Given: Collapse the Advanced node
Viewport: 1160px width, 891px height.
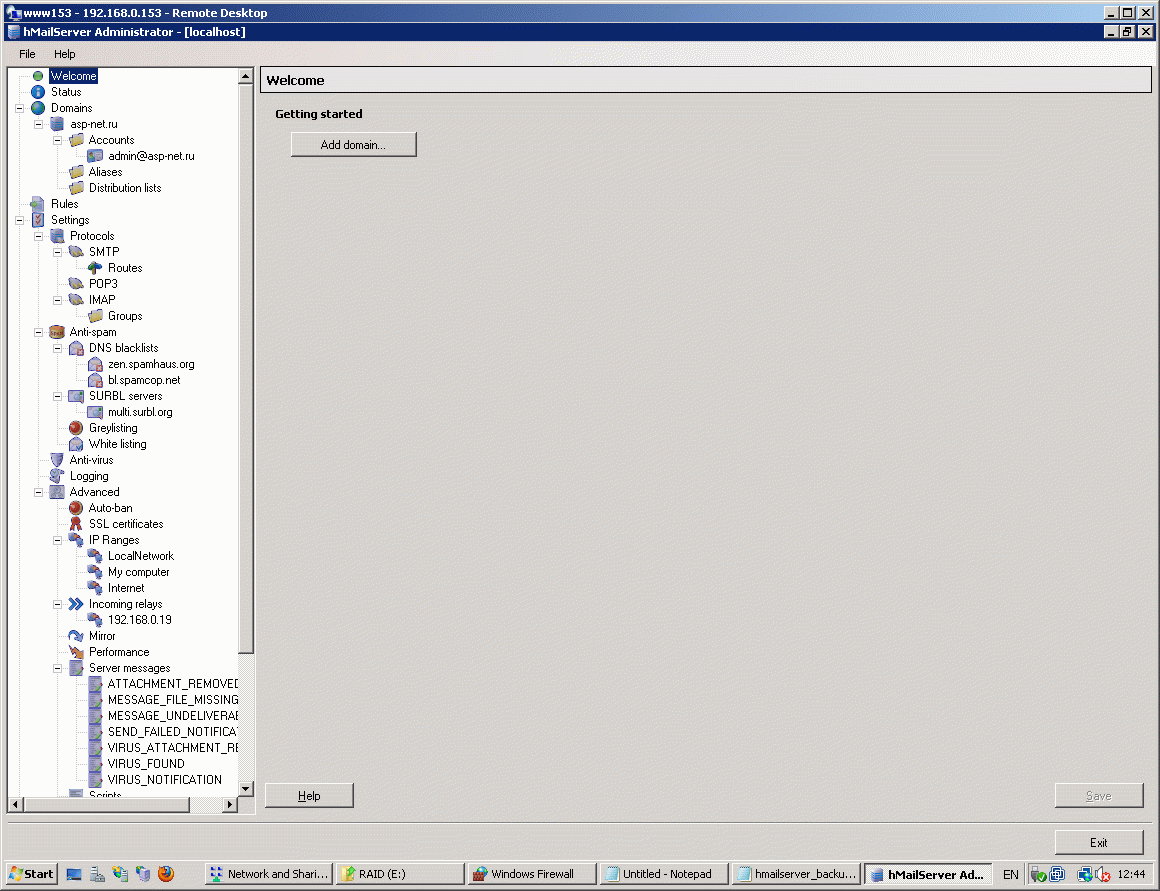Looking at the screenshot, I should (39, 492).
